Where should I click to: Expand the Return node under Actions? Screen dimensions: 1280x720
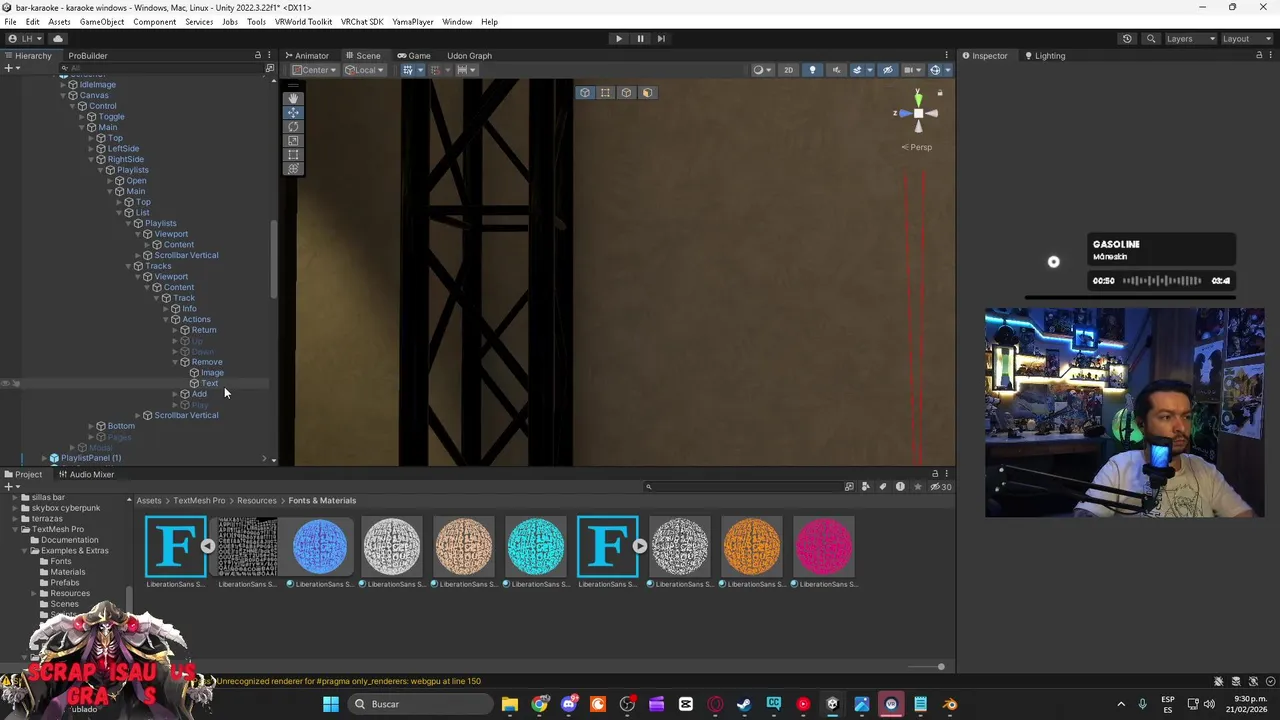(175, 330)
